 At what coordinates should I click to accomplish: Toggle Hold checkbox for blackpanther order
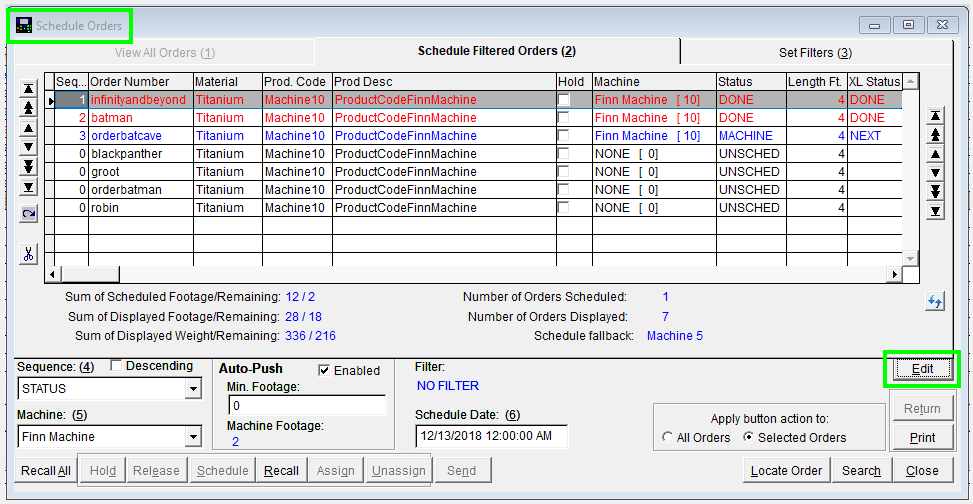click(563, 154)
